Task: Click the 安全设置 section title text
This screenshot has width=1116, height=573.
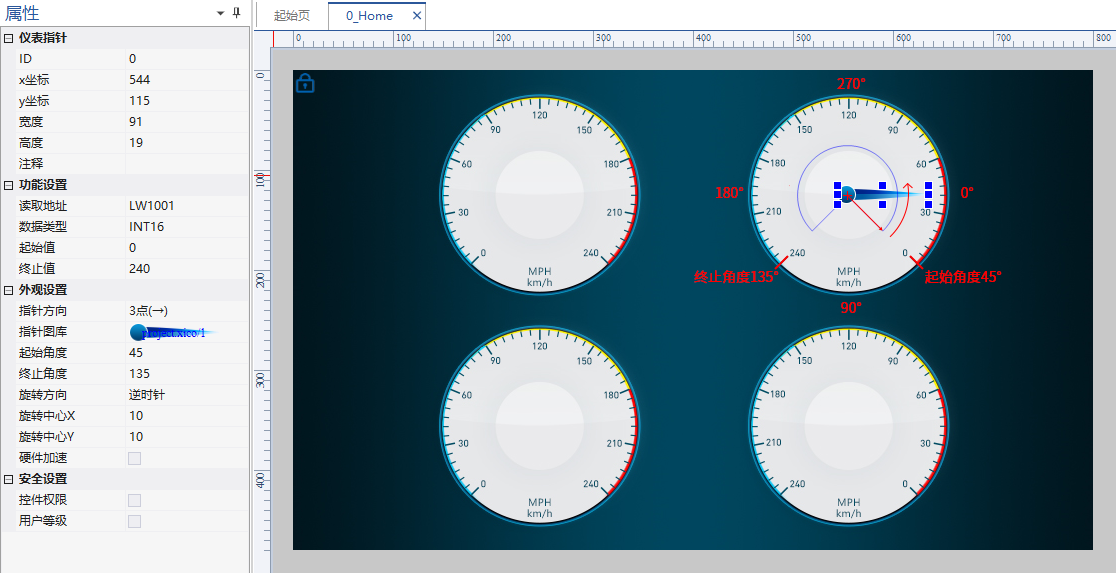Action: 43,479
